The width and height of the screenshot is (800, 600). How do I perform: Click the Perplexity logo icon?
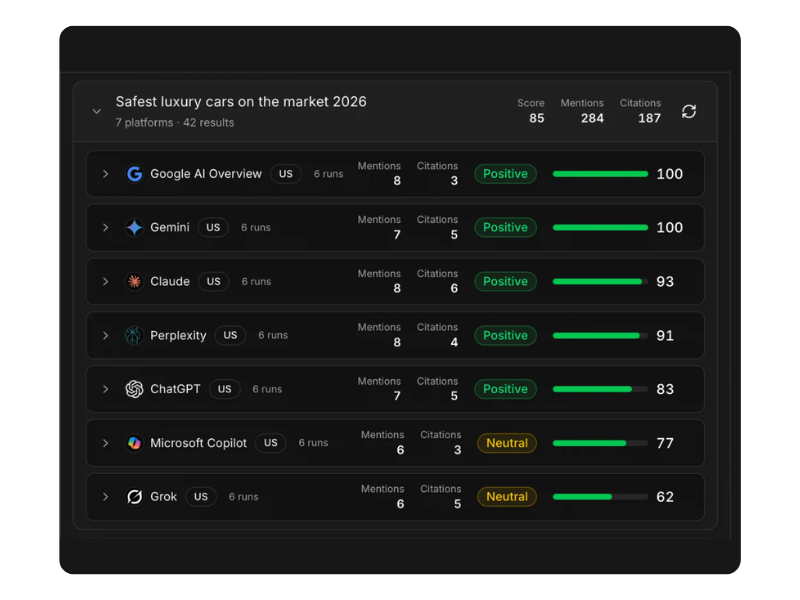[x=134, y=335]
